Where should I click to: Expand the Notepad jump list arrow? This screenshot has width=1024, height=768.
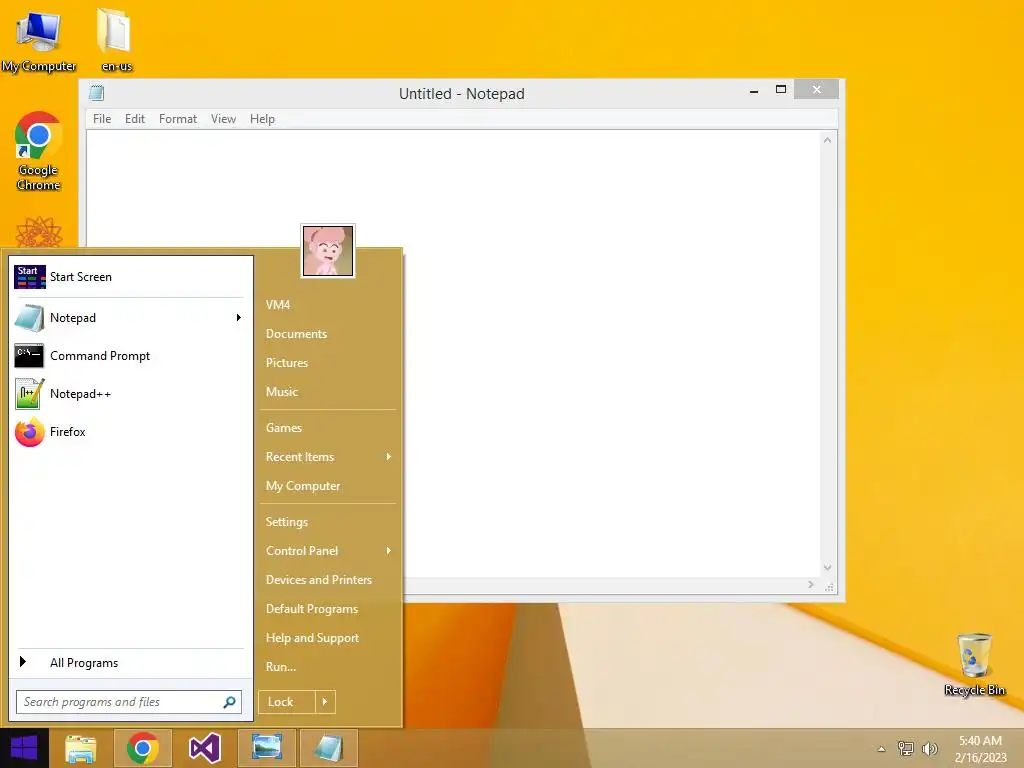pos(239,317)
